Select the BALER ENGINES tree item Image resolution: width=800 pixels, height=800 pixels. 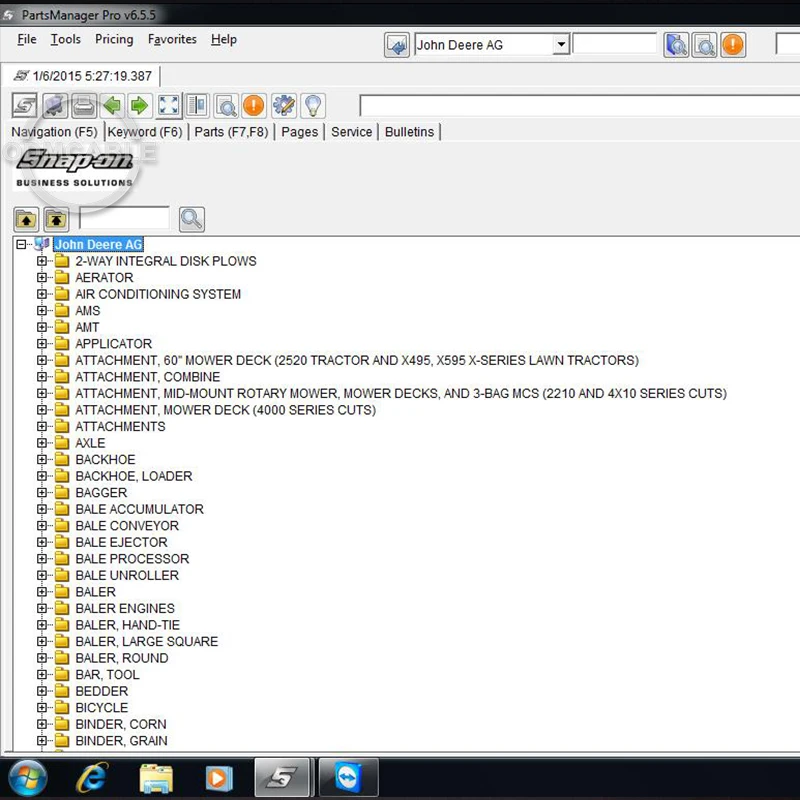pos(124,608)
